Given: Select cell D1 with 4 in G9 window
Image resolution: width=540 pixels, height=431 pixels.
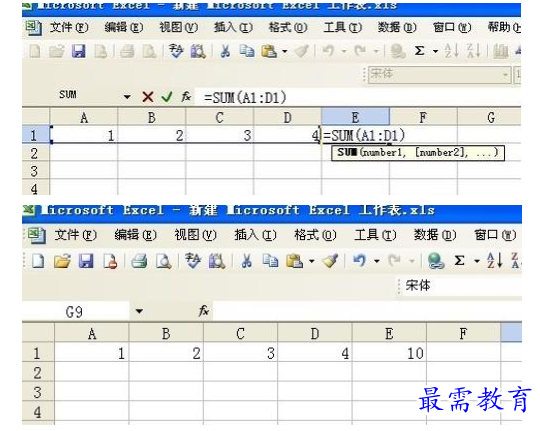Looking at the screenshot, I should 315,353.
